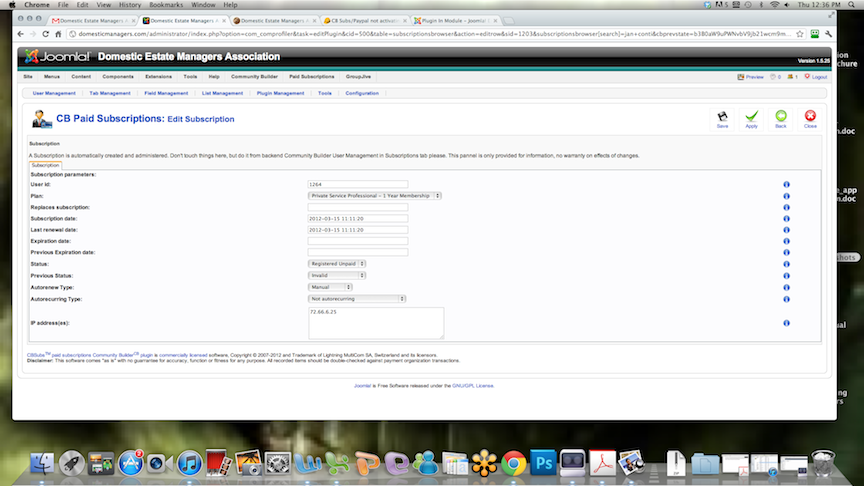
Task: Click info icon for IP address(es) row
Action: click(x=786, y=323)
